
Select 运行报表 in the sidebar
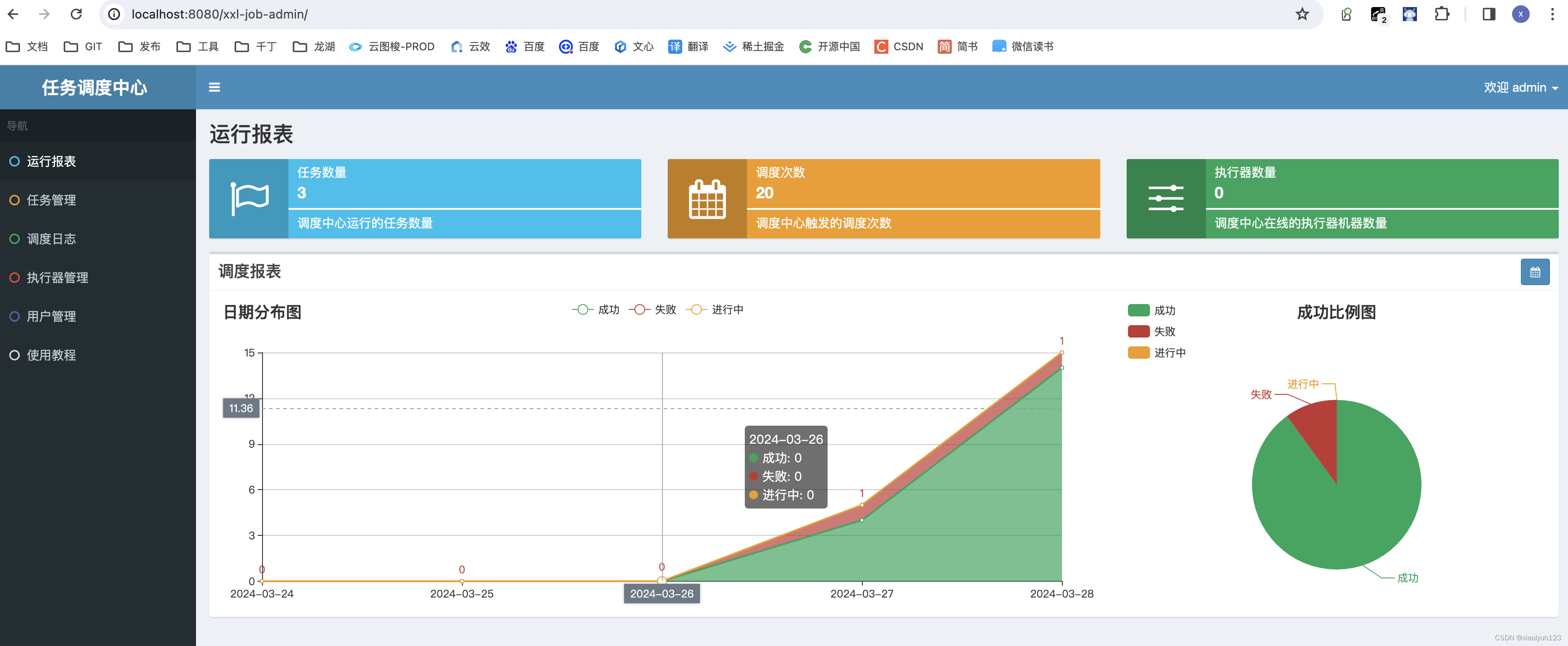[x=98, y=161]
